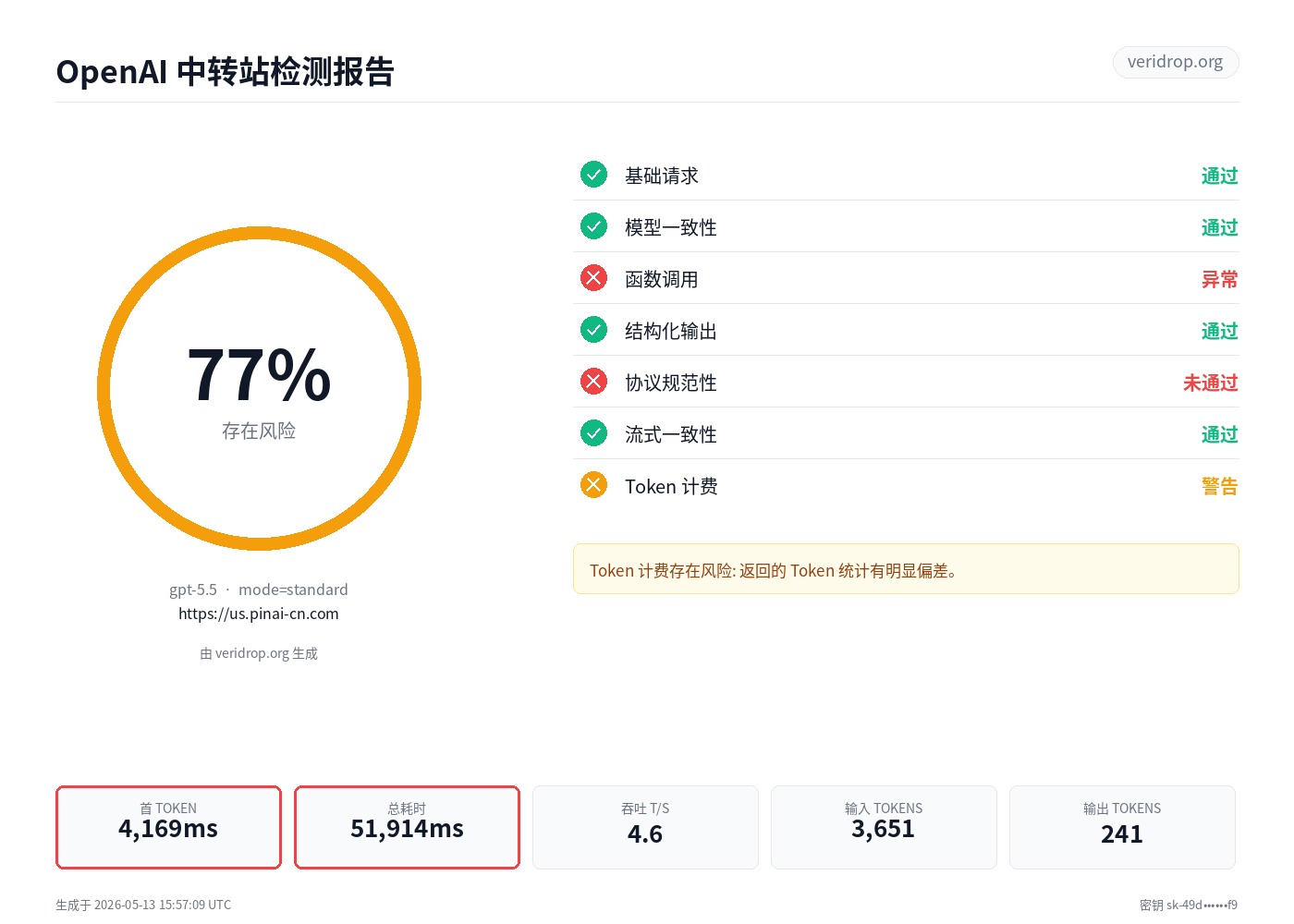Click the 警告 status of Token 计费

point(1219,486)
